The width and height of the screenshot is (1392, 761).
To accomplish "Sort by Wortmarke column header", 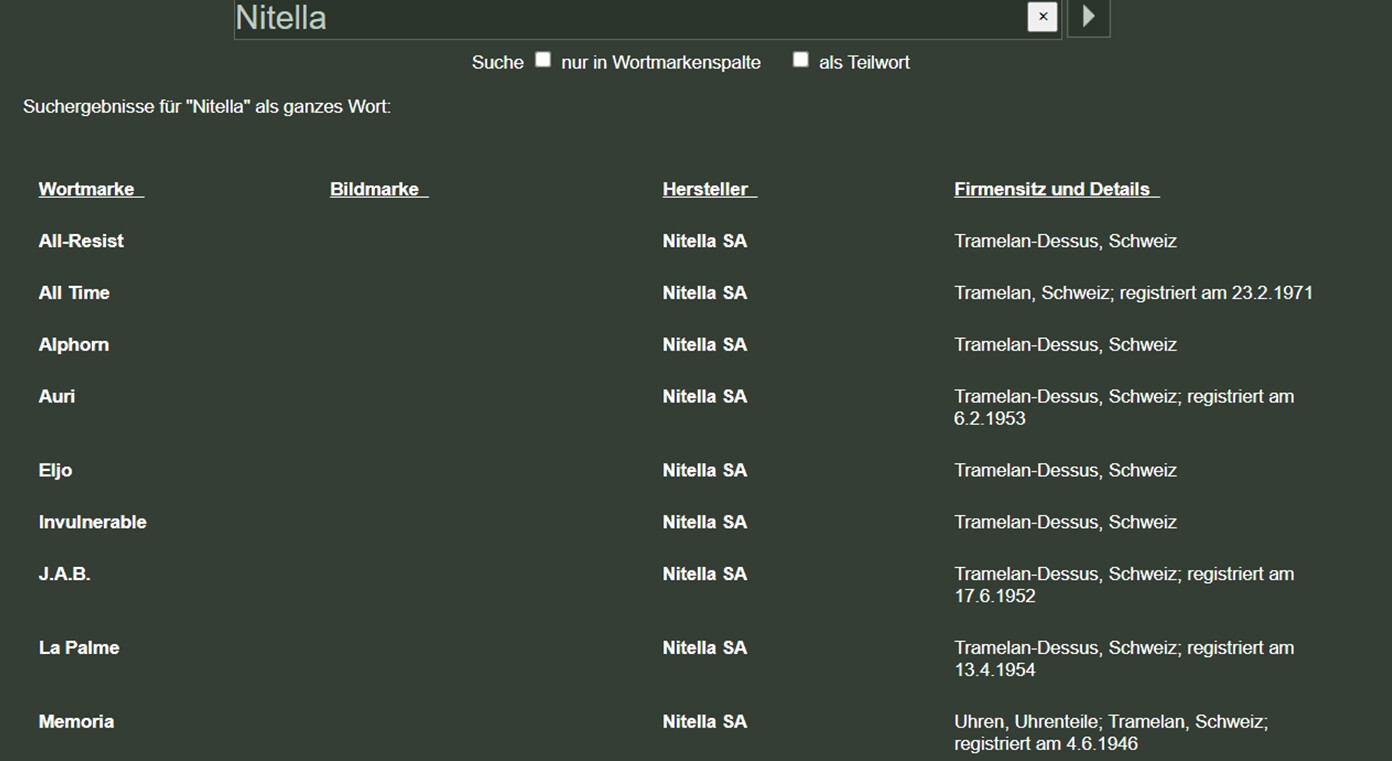I will [x=91, y=189].
